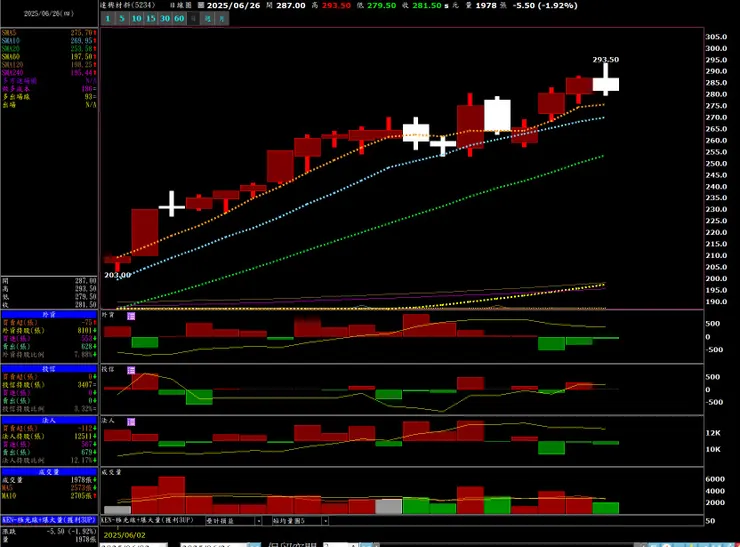The image size is (740, 547).
Task: Open settings icon in 投信 indicator panel
Action: point(131,370)
